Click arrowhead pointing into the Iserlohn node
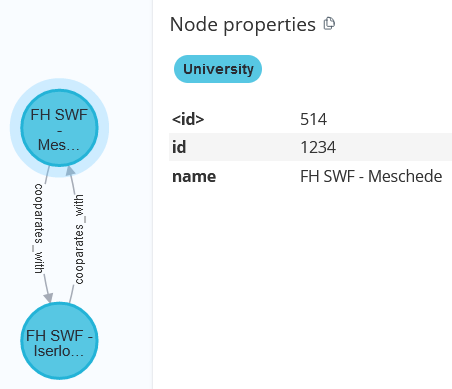The width and height of the screenshot is (452, 389). pyautogui.click(x=48, y=298)
